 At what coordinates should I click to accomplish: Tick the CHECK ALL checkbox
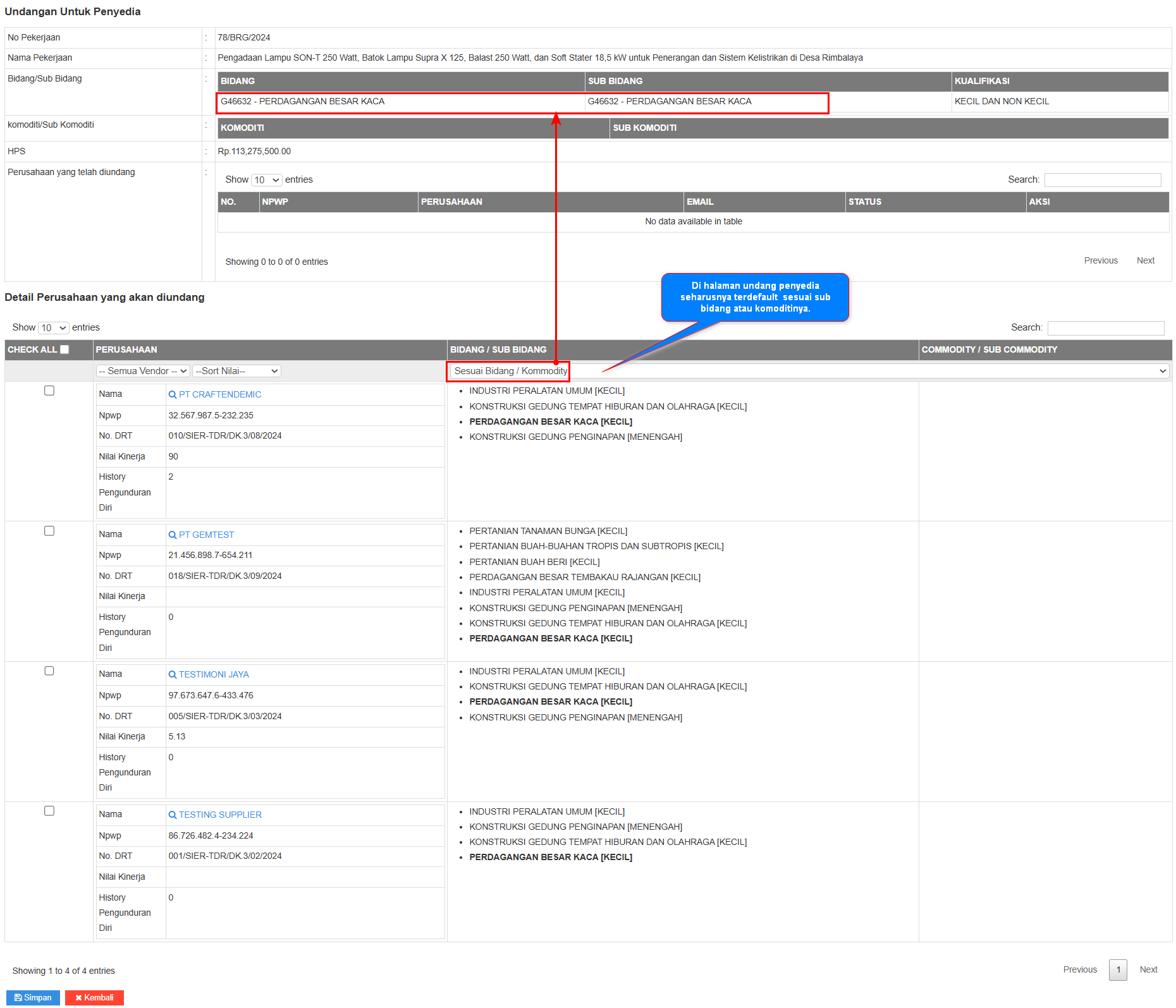(64, 349)
